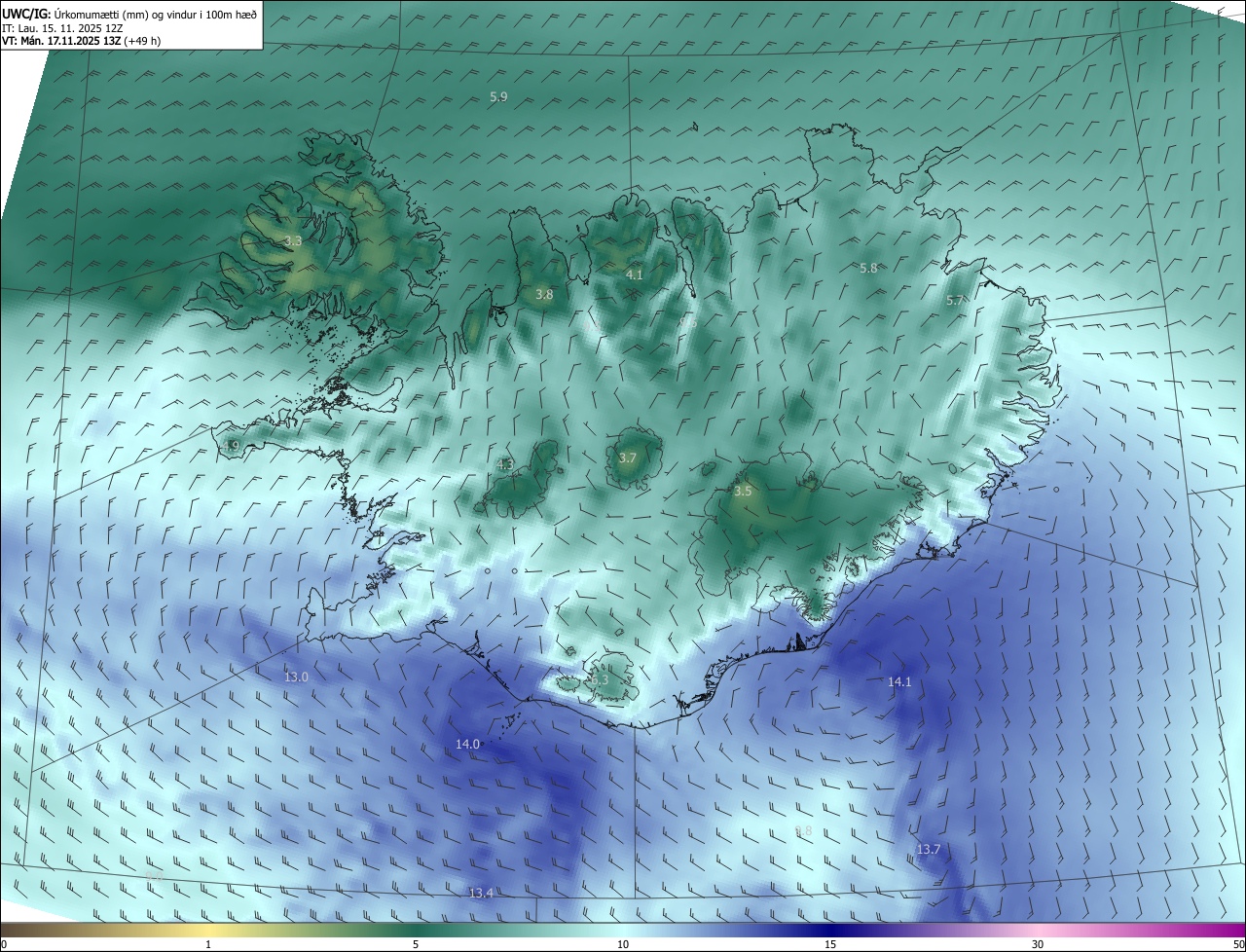Click the "30" tick label on the scale
The height and width of the screenshot is (952, 1246).
coord(1038,944)
